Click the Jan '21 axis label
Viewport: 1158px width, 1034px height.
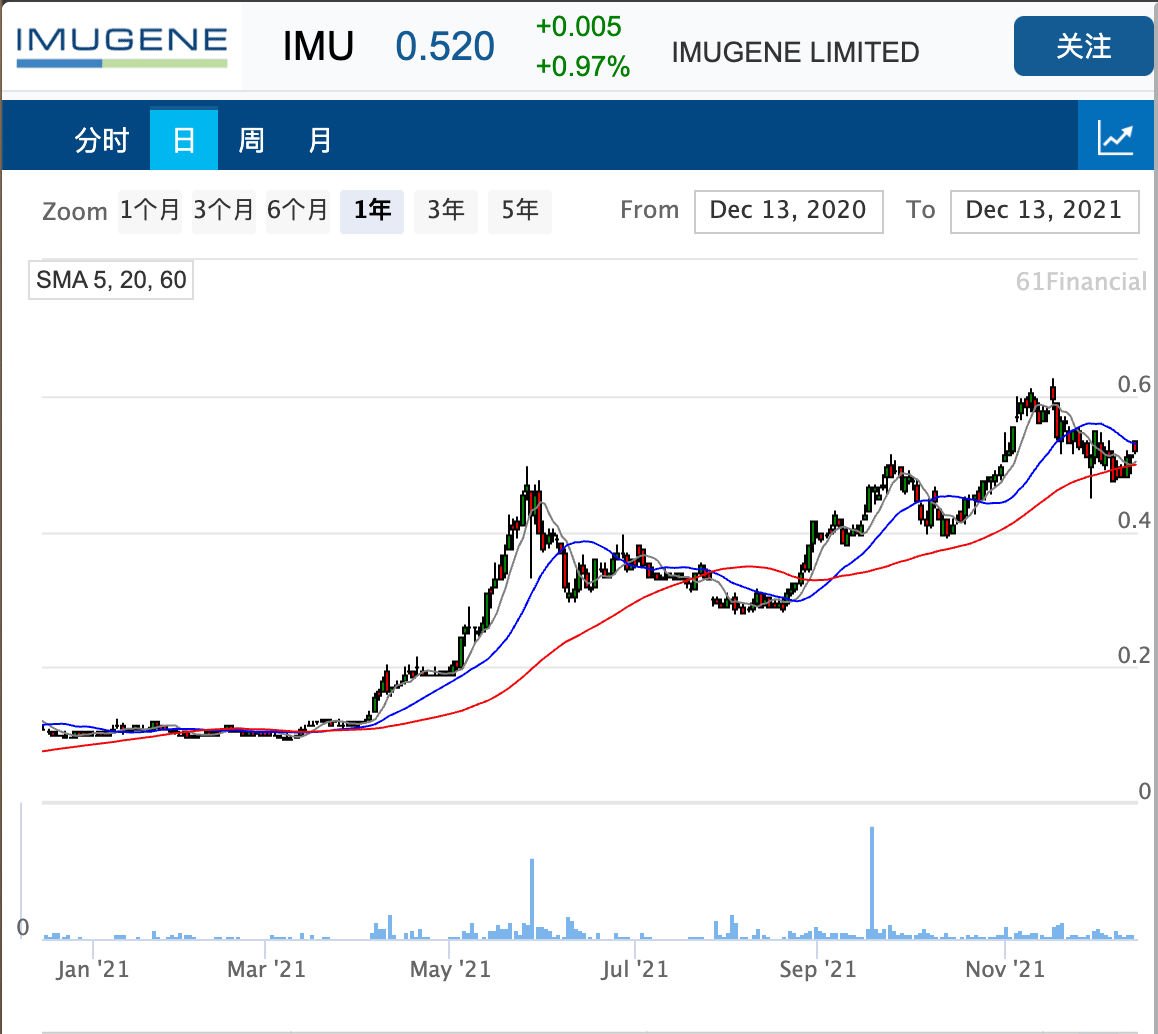pos(93,969)
